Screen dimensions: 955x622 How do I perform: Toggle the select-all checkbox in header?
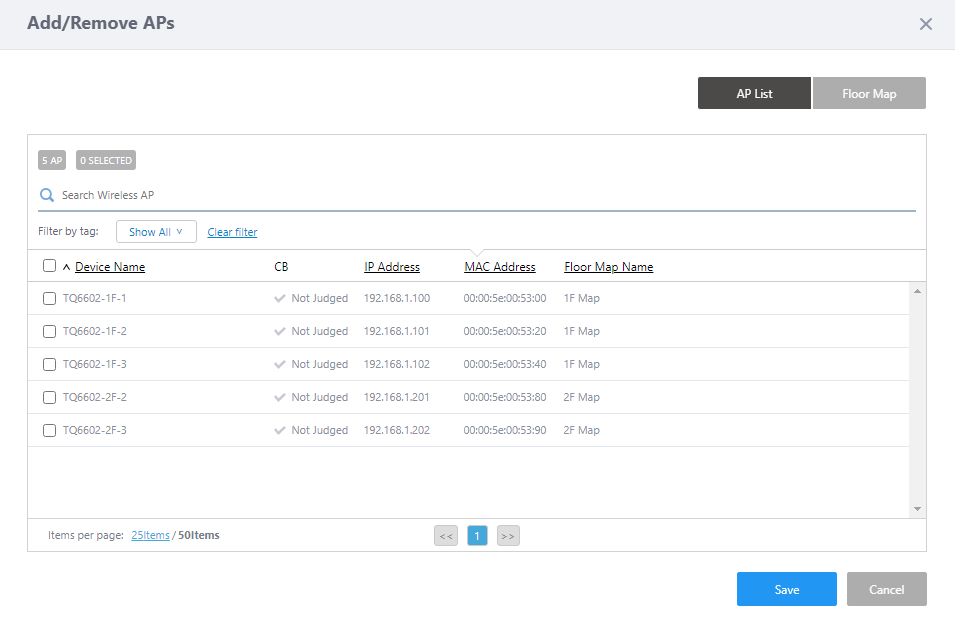click(49, 266)
